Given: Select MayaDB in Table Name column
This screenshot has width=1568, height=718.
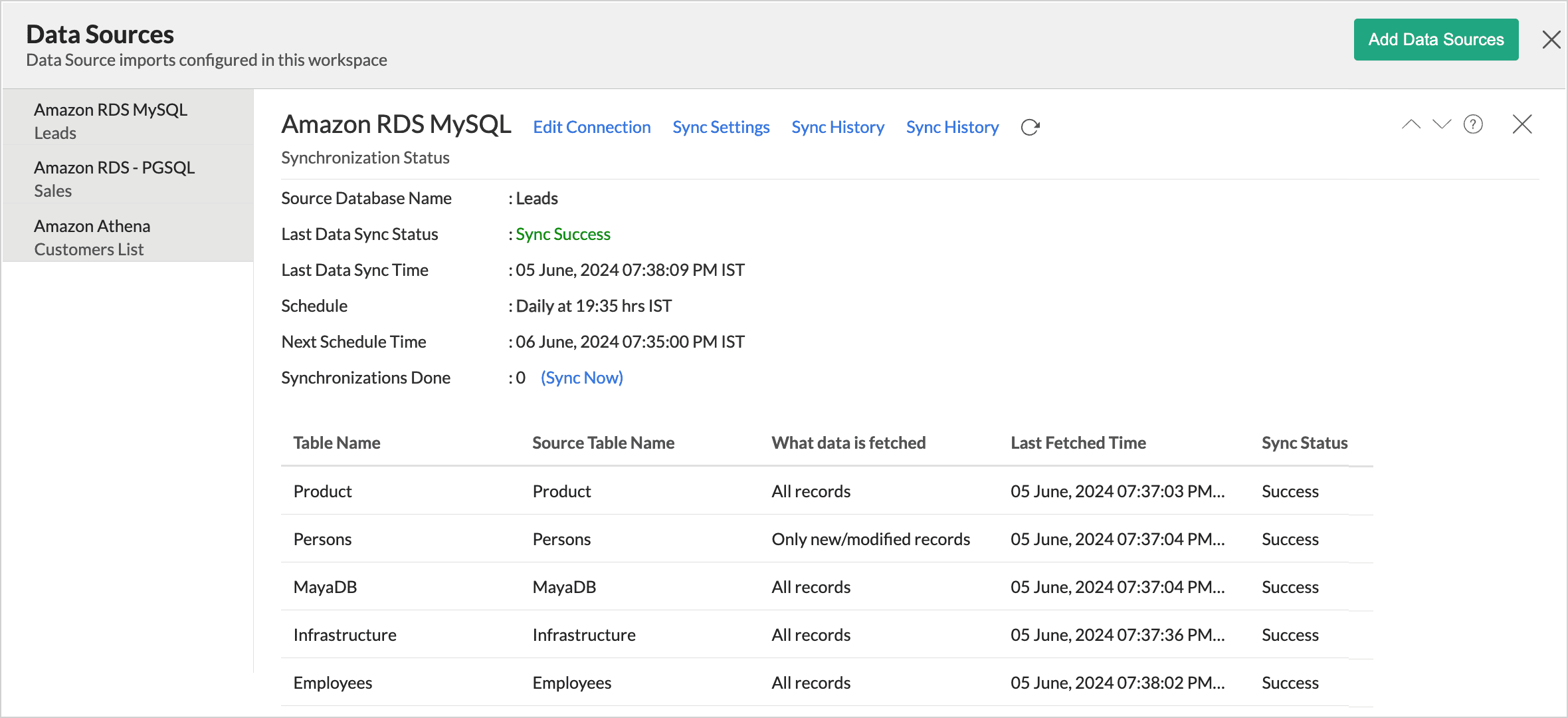Looking at the screenshot, I should (325, 587).
